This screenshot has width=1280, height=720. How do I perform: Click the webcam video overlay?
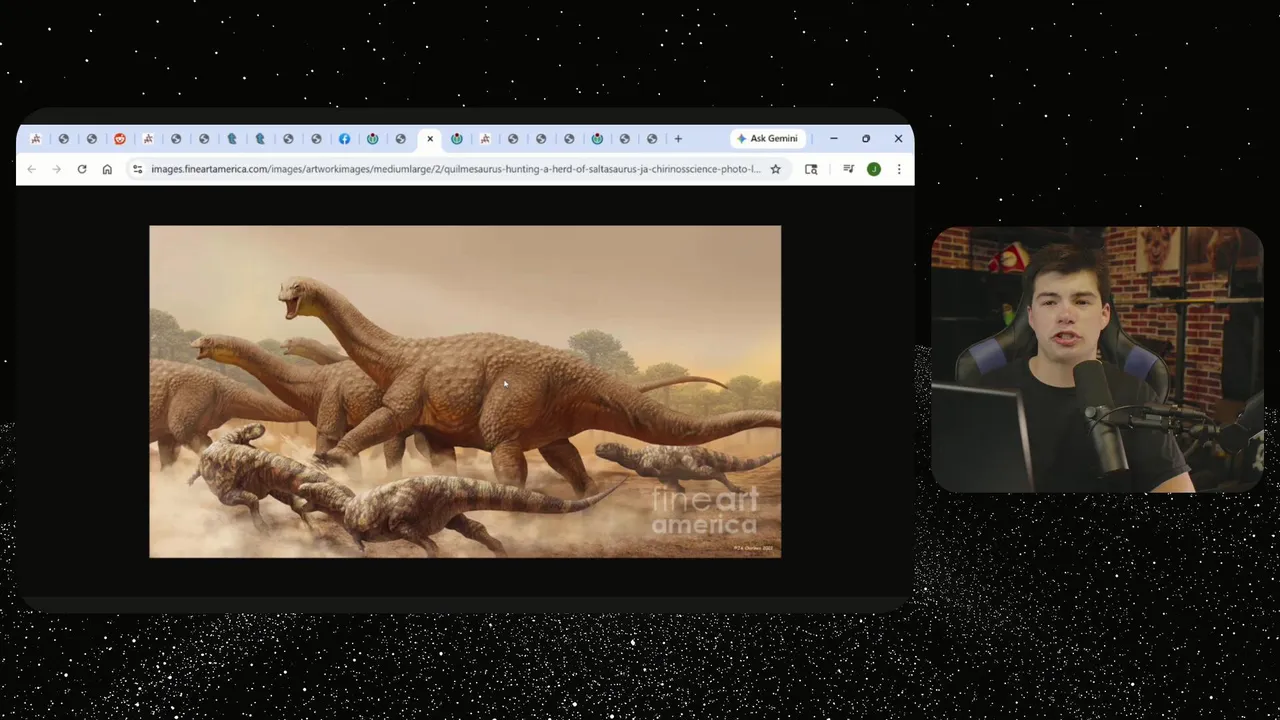[1097, 360]
